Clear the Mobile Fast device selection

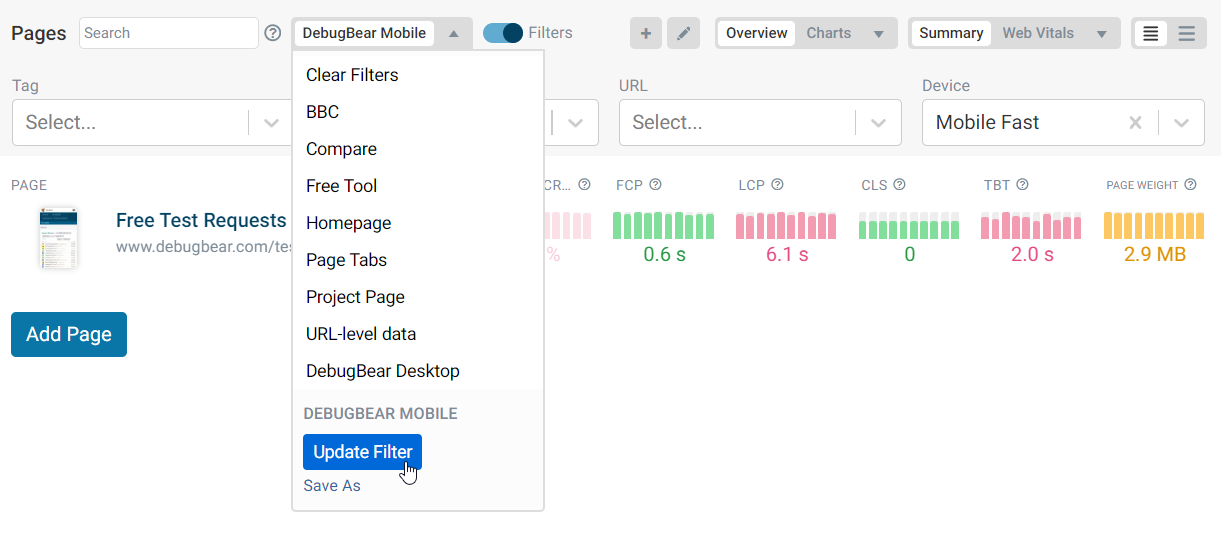tap(1135, 123)
